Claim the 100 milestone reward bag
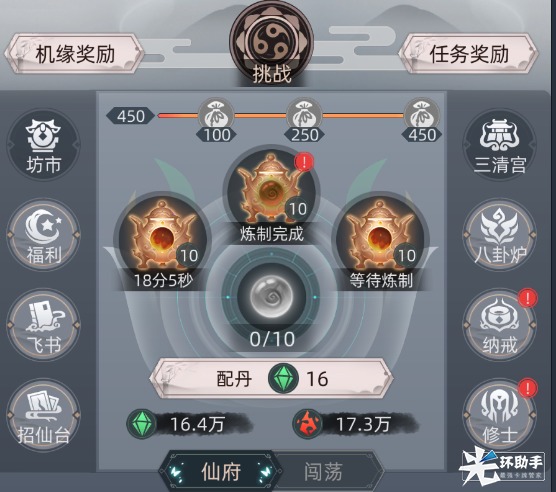The image size is (556, 492). (216, 120)
